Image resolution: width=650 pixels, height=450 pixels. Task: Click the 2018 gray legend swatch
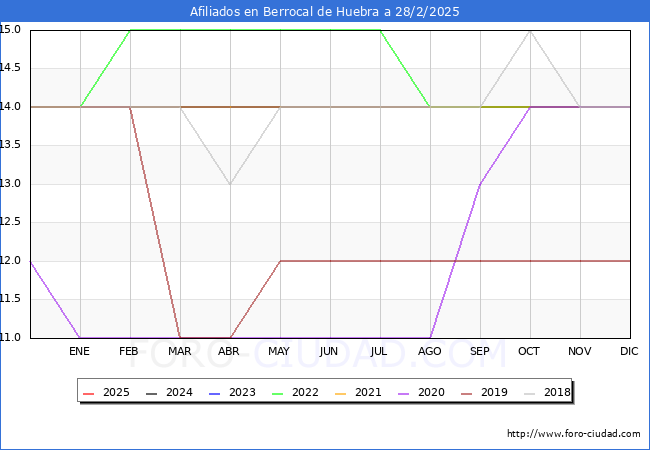(x=530, y=393)
